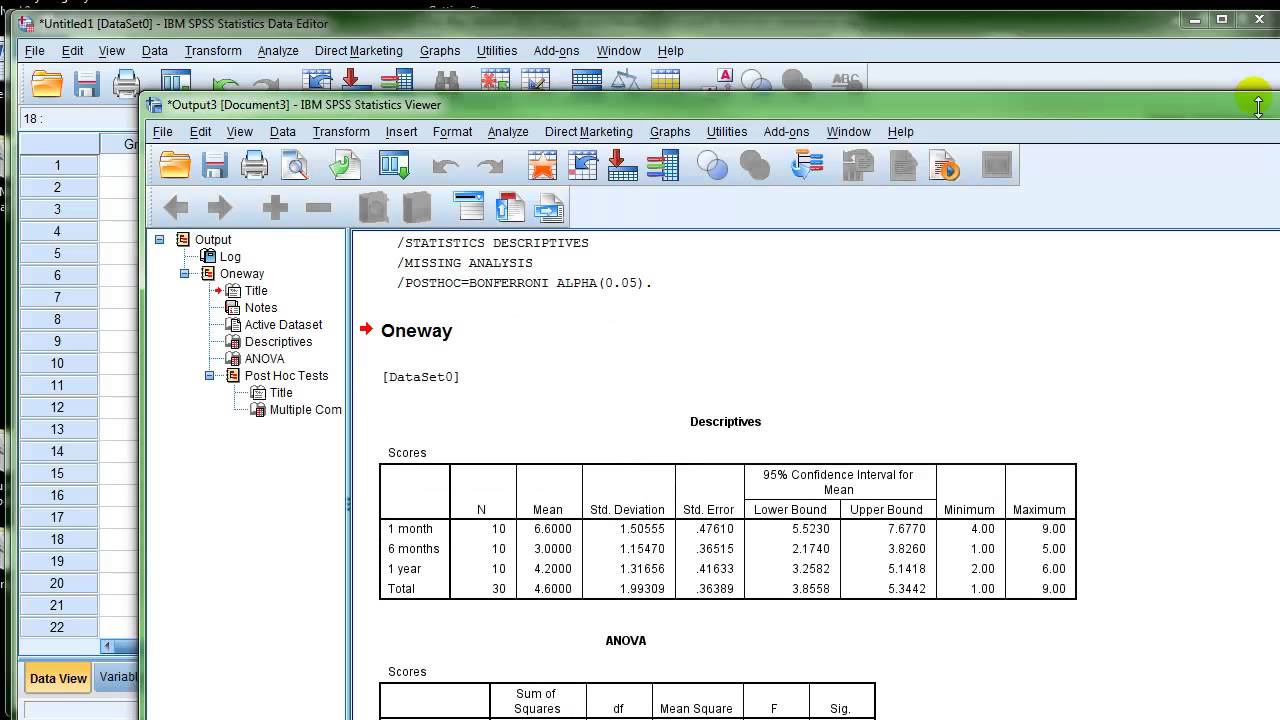Click Print icon in Data Editor toolbar

pyautogui.click(x=126, y=84)
